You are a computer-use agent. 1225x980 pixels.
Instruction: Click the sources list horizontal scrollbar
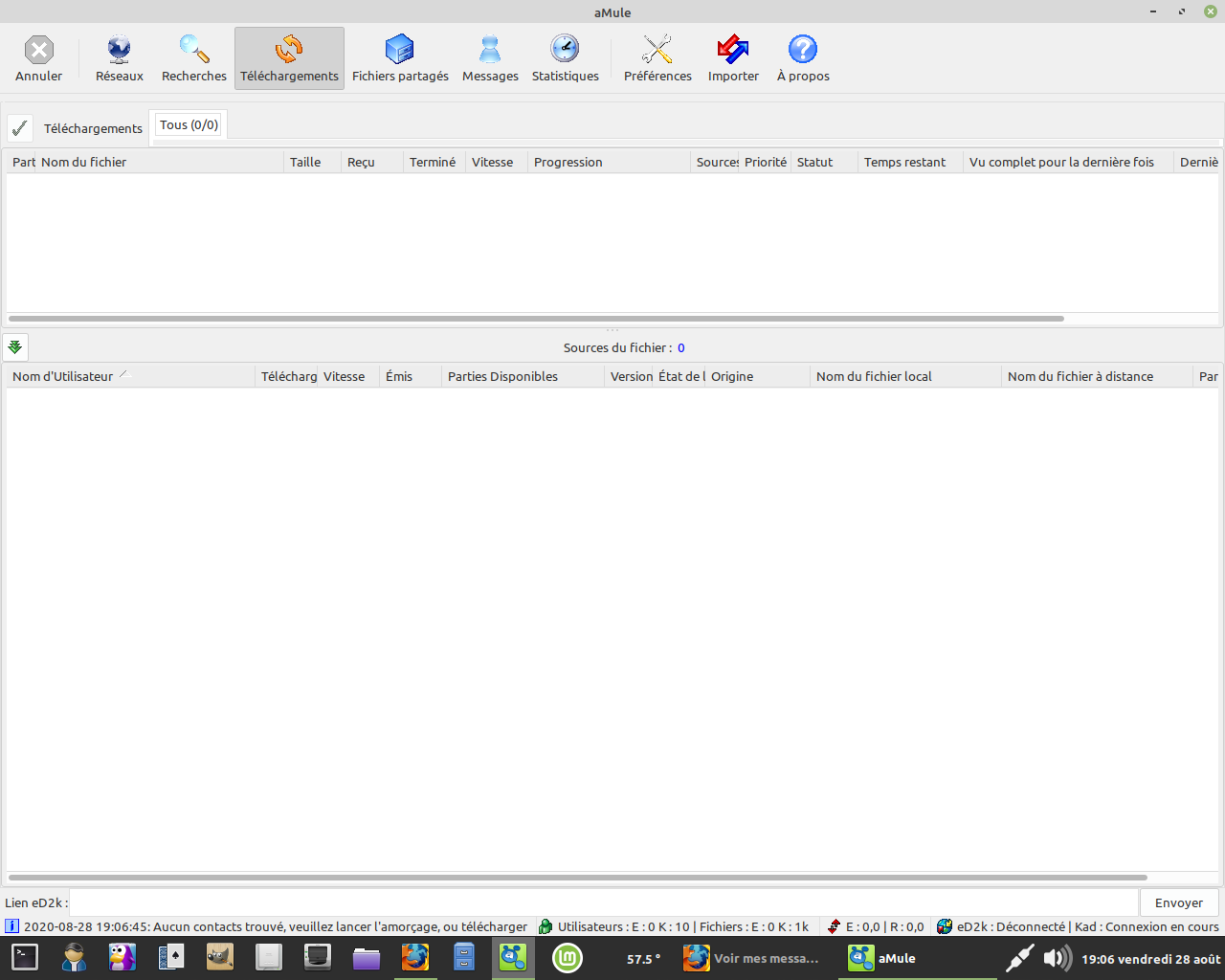click(x=577, y=878)
